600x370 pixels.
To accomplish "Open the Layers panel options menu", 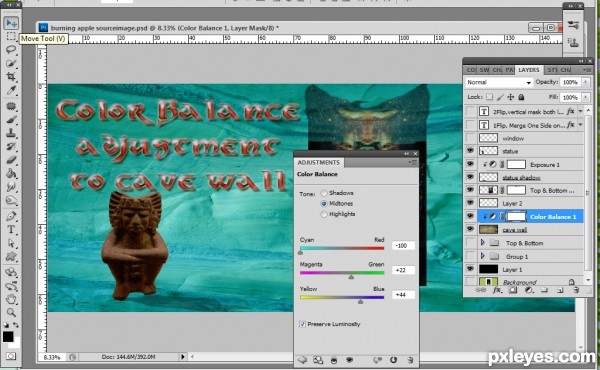I will 587,70.
